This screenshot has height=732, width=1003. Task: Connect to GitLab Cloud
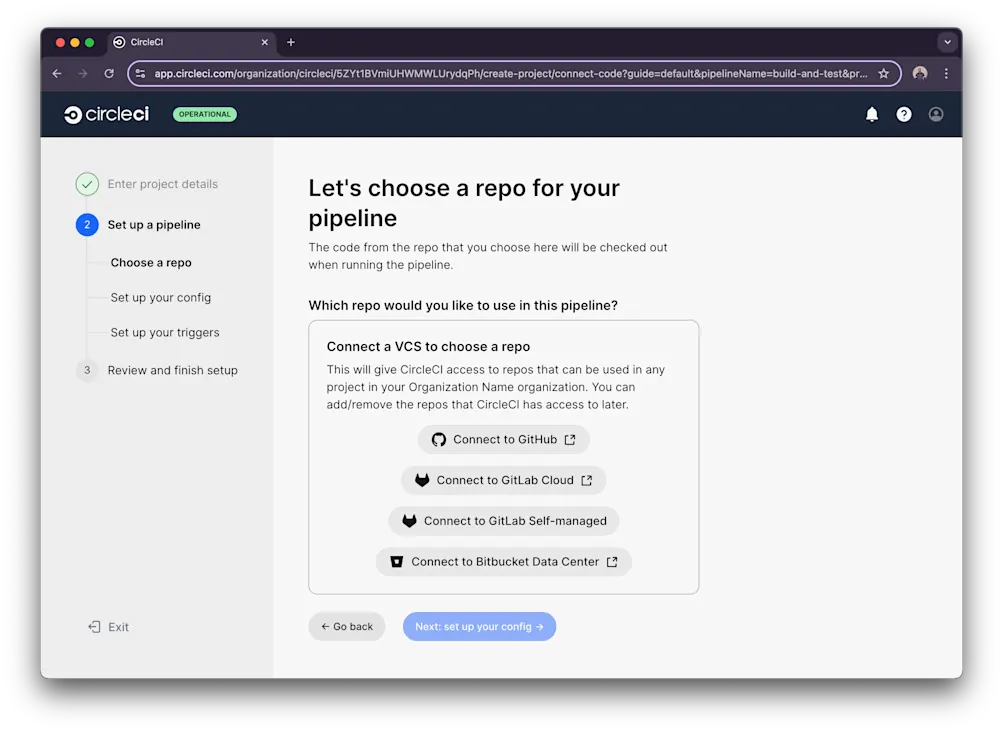tap(503, 481)
